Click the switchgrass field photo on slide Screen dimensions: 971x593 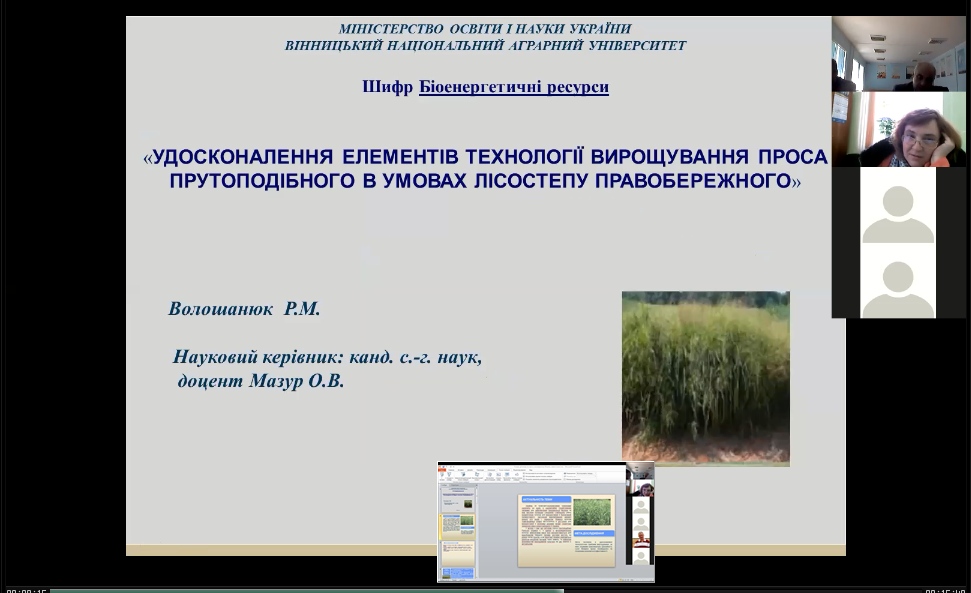coord(705,378)
